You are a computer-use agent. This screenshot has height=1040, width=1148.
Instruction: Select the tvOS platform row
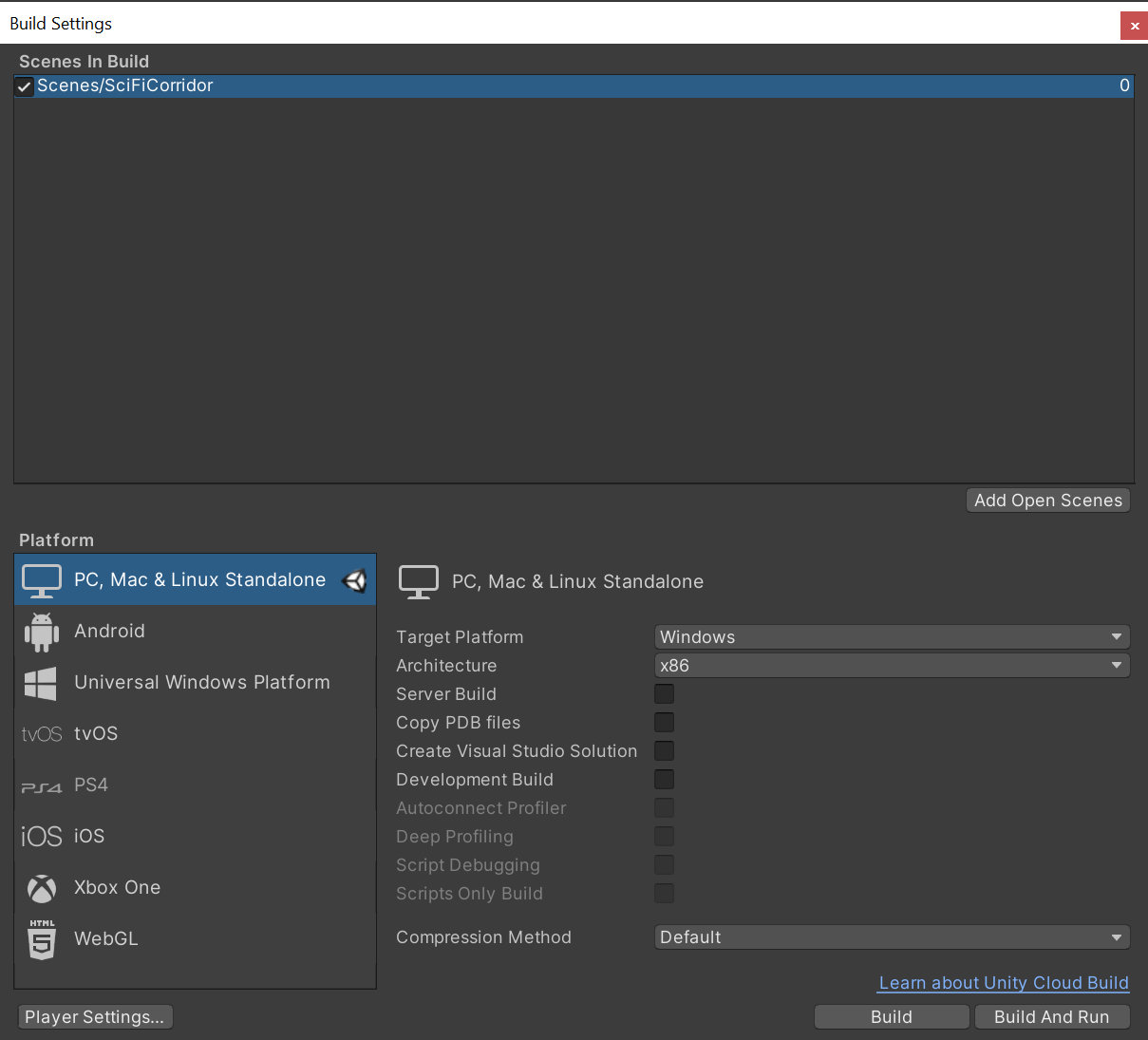196,734
